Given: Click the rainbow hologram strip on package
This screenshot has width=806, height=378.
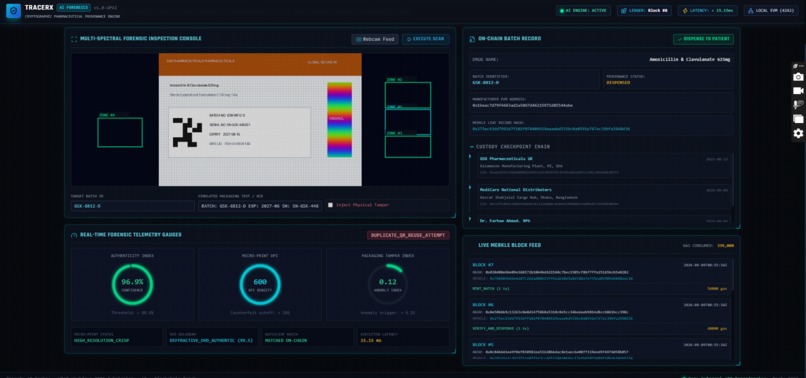Looking at the screenshot, I should [339, 119].
